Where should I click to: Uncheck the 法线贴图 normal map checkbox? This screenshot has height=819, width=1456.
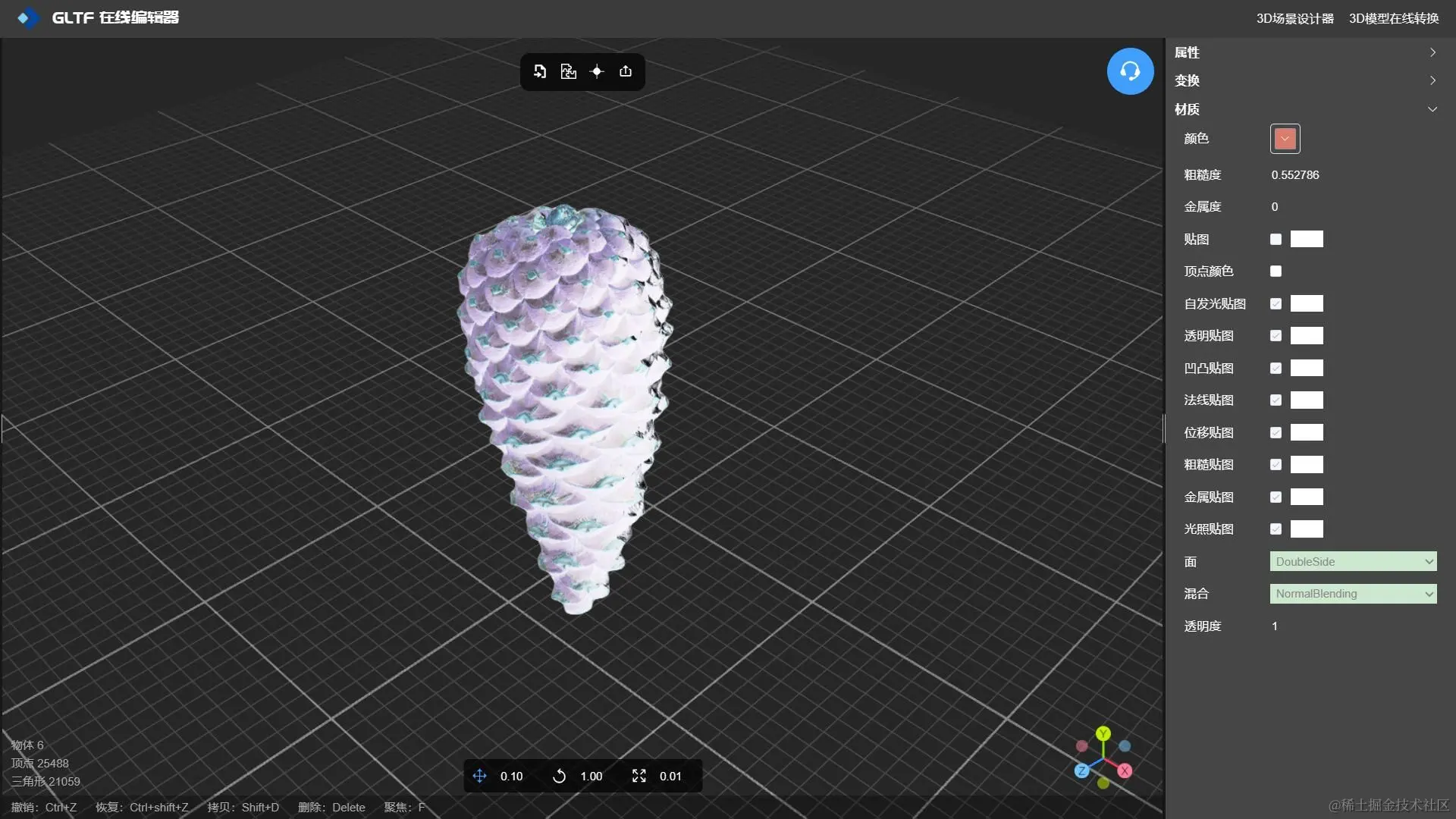tap(1276, 400)
